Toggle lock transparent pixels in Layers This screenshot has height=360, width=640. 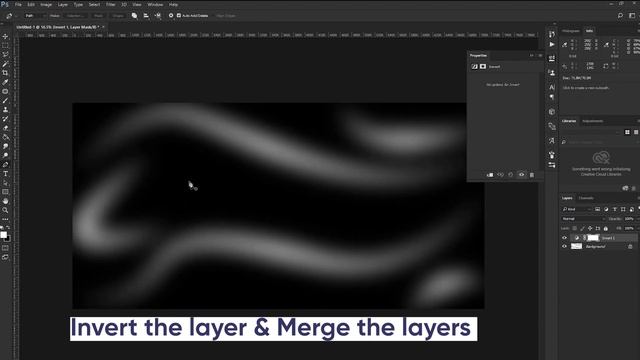click(575, 228)
